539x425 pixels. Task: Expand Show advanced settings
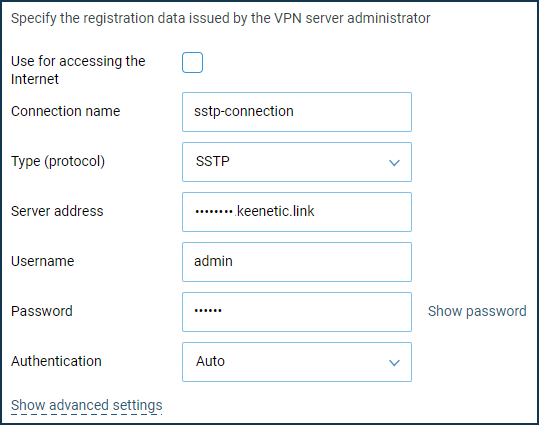coord(87,405)
